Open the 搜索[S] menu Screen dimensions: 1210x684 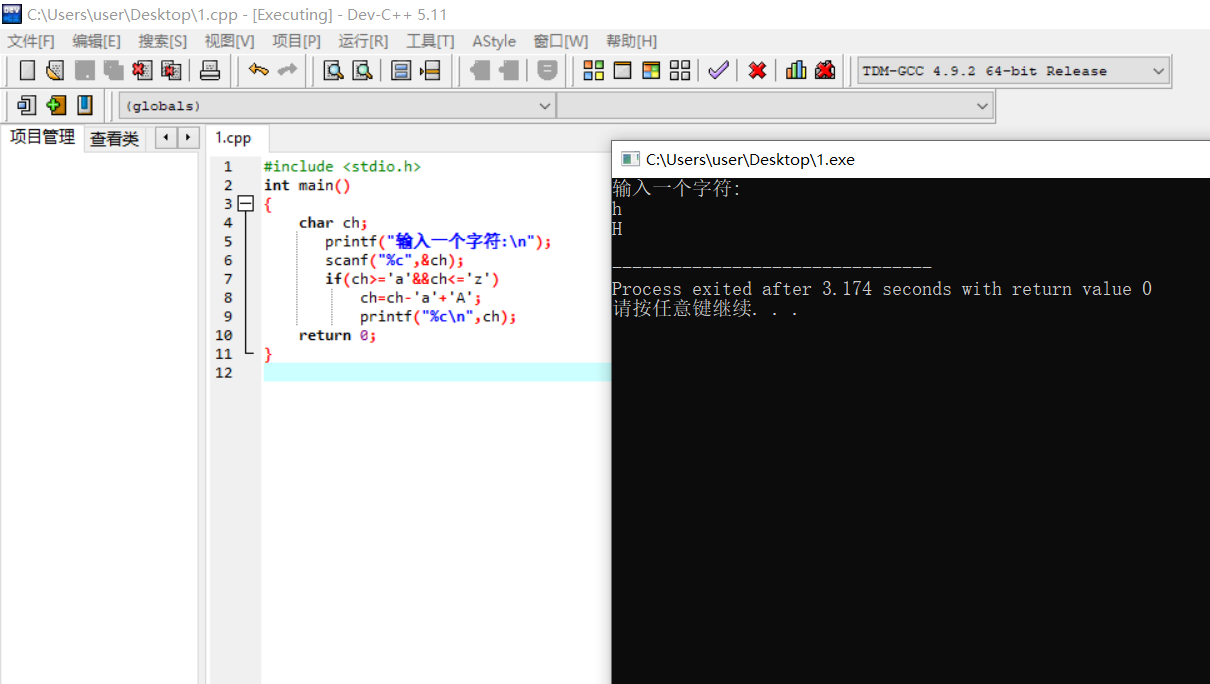click(162, 41)
